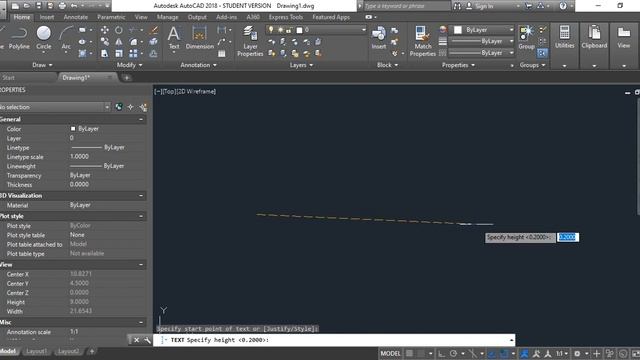Toggle object snap tracking in status bar
Image resolution: width=640 pixels, height=360 pixels.
point(492,353)
